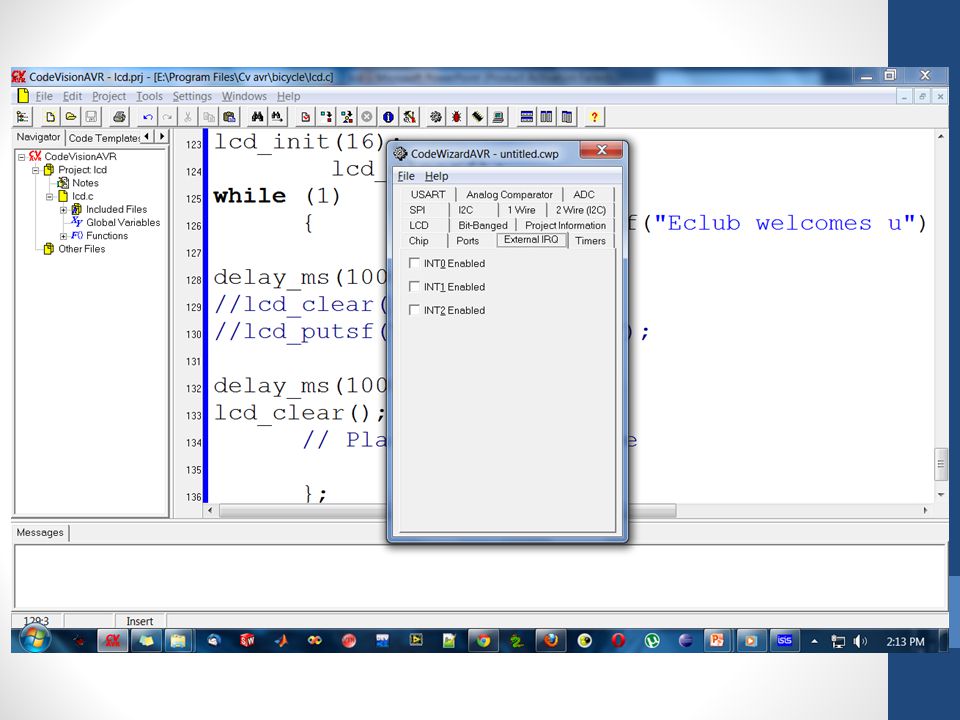Open the volume control tray icon
The width and height of the screenshot is (960, 720).
pyautogui.click(x=860, y=642)
